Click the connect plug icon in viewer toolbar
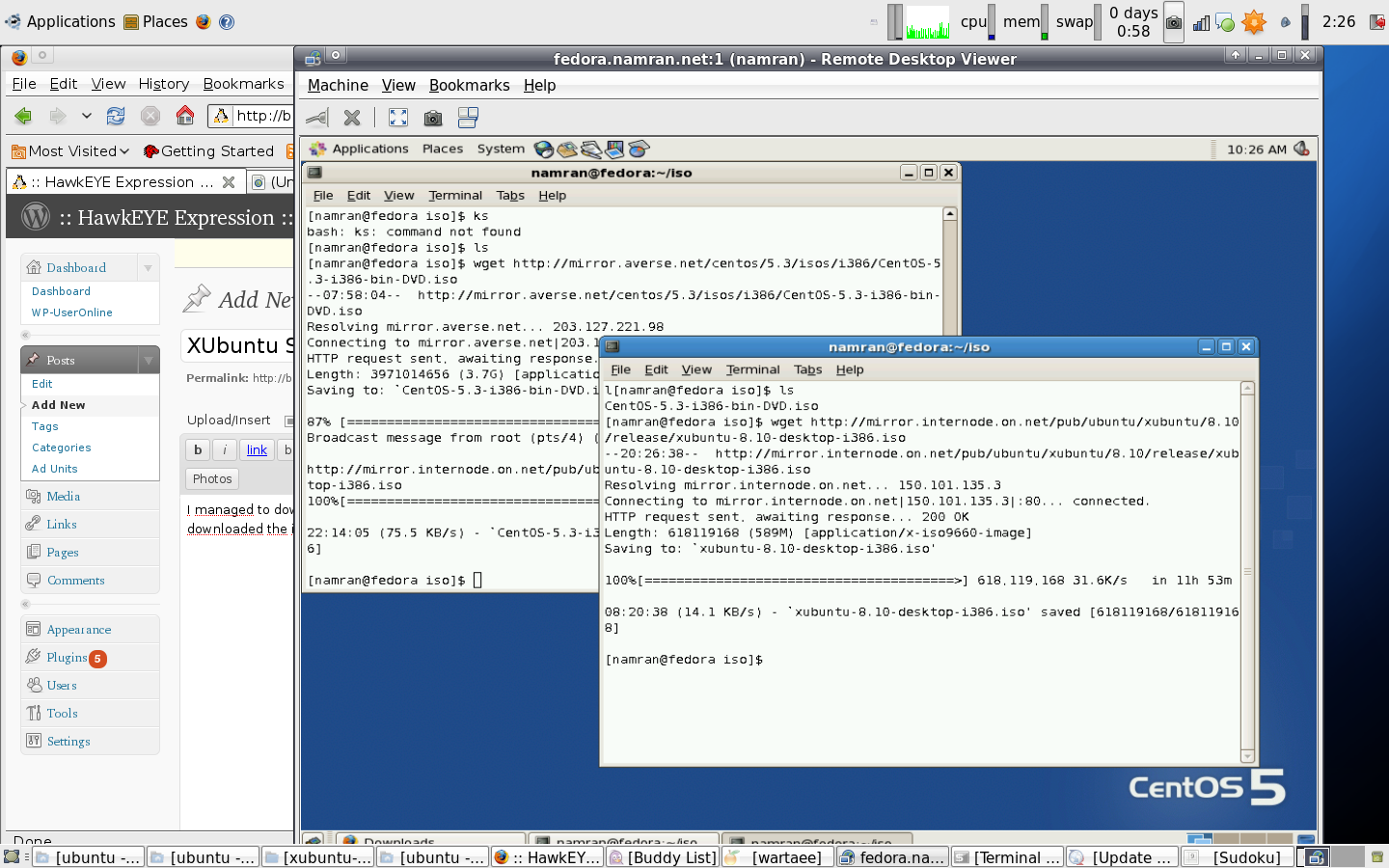1389x868 pixels. click(316, 118)
